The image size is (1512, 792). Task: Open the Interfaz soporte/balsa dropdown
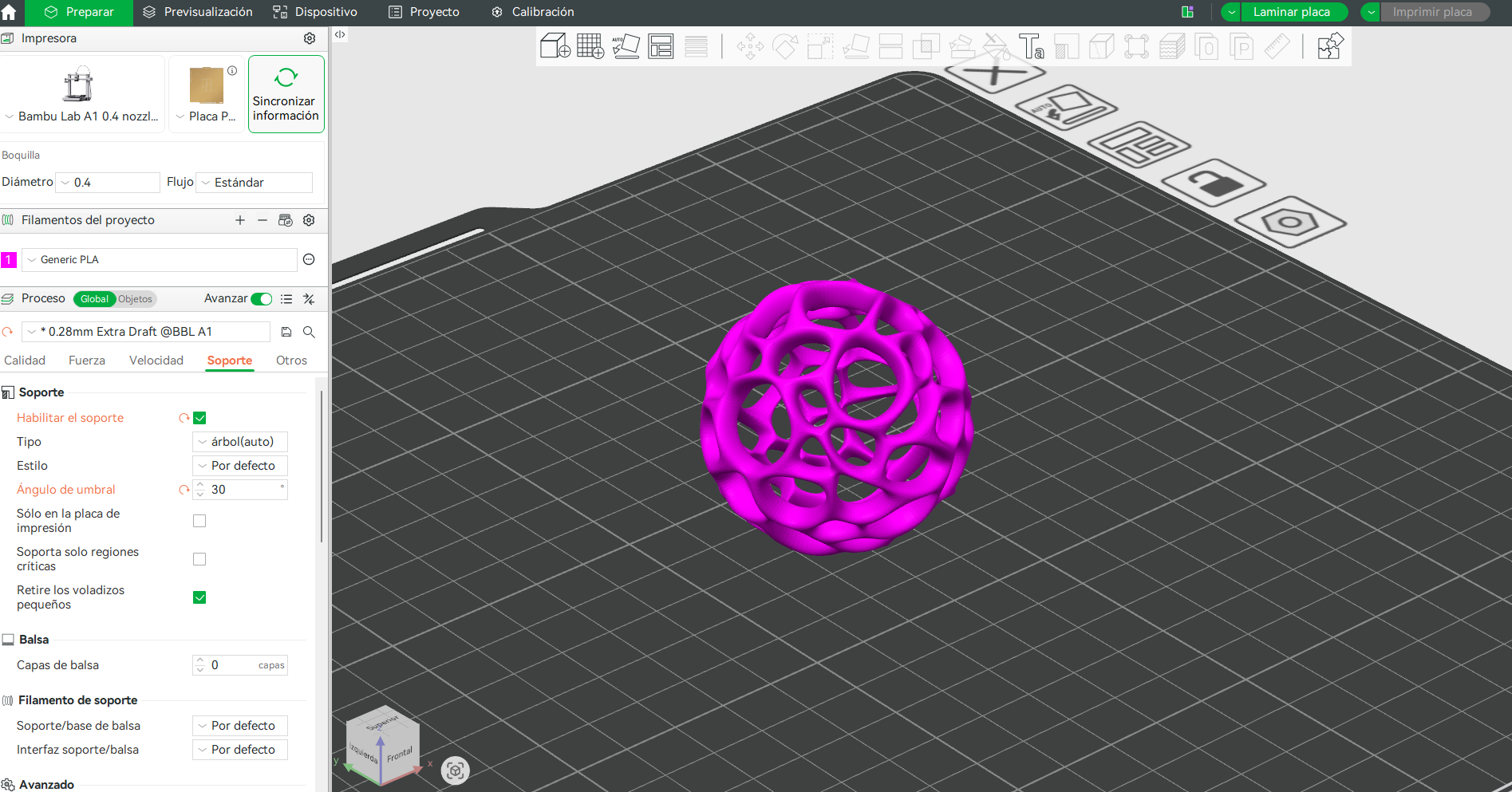240,750
